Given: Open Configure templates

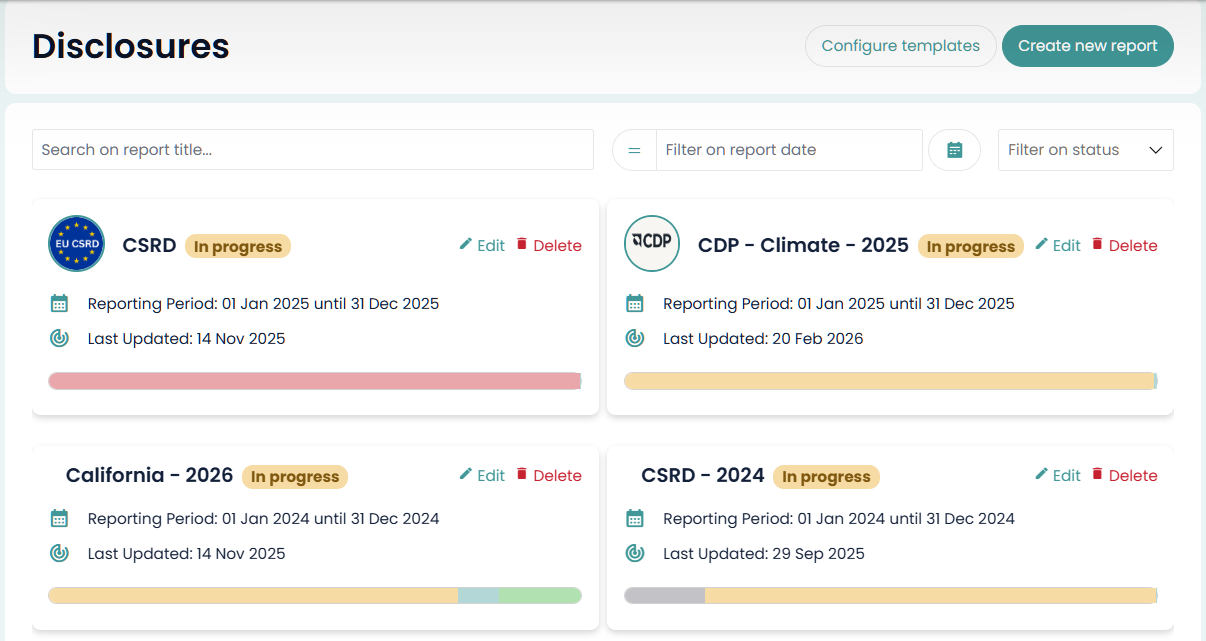Looking at the screenshot, I should point(900,45).
